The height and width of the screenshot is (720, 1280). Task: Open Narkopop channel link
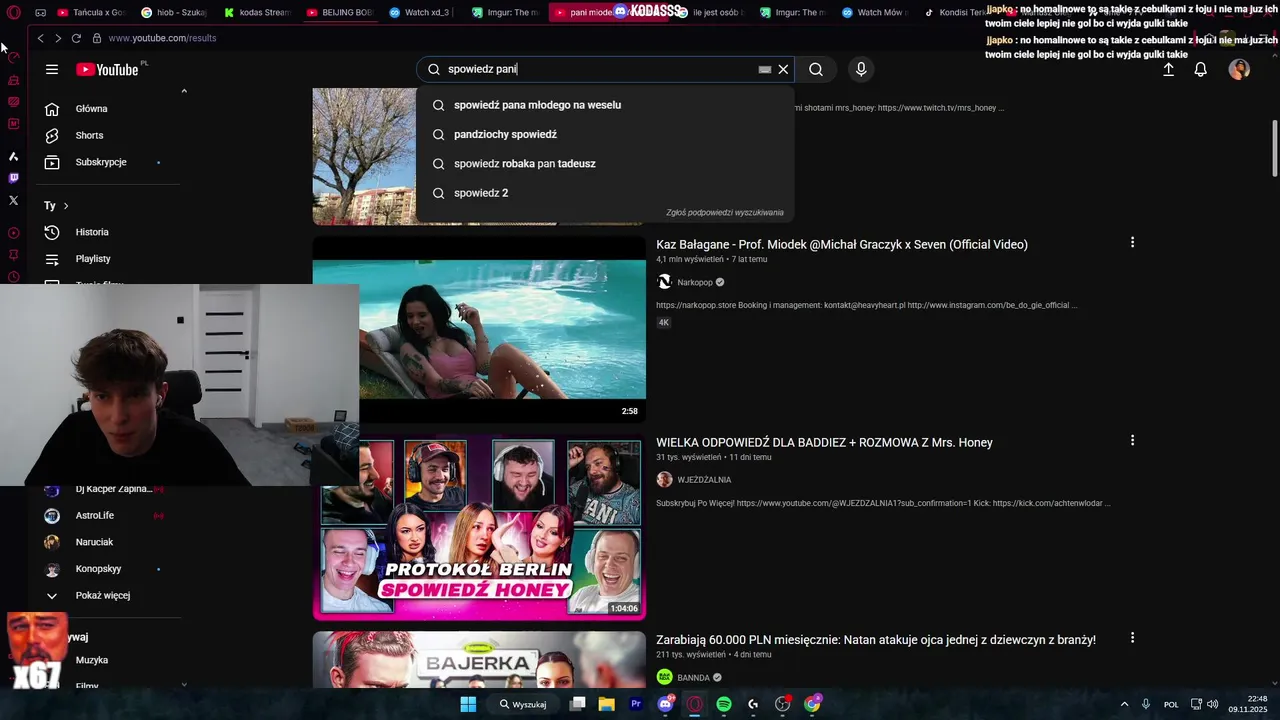click(695, 282)
